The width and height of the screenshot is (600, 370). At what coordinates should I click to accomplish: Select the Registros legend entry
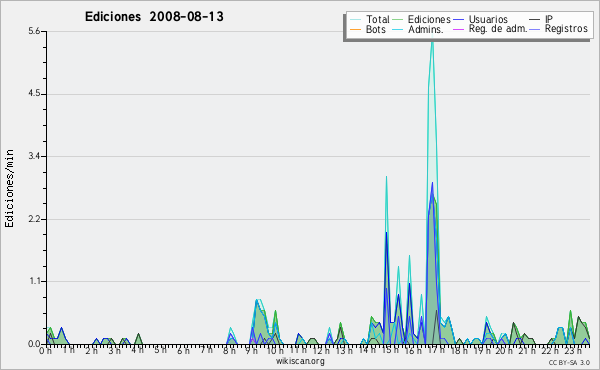(x=566, y=29)
